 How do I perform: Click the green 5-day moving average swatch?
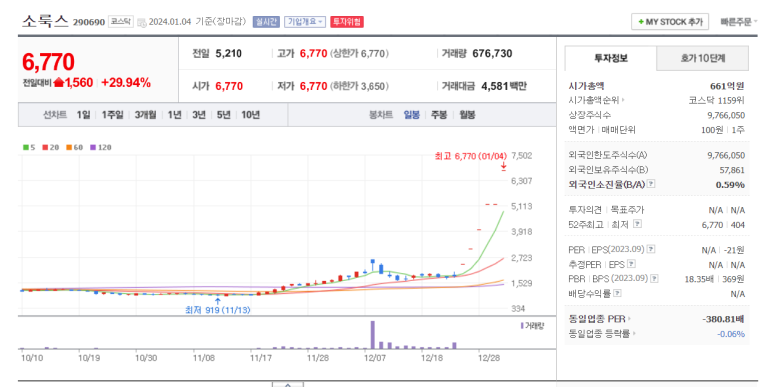(26, 147)
